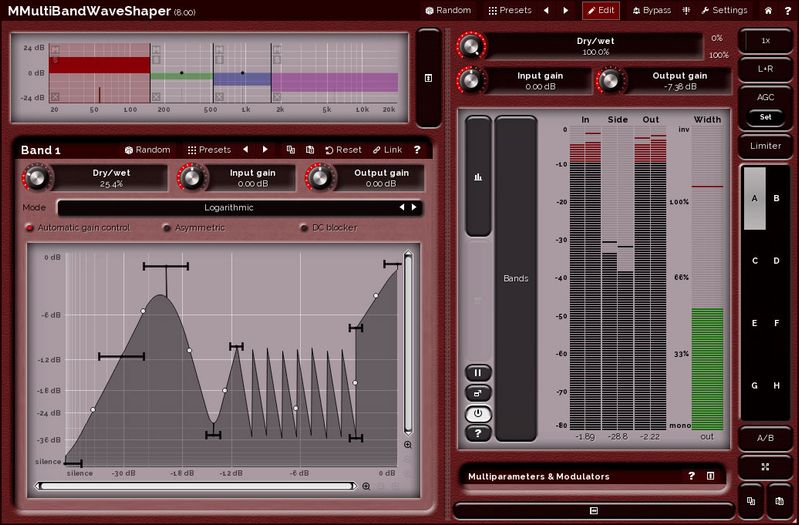Screen dimensions: 800x525
Task: Toggle the AGC button
Action: click(x=765, y=97)
